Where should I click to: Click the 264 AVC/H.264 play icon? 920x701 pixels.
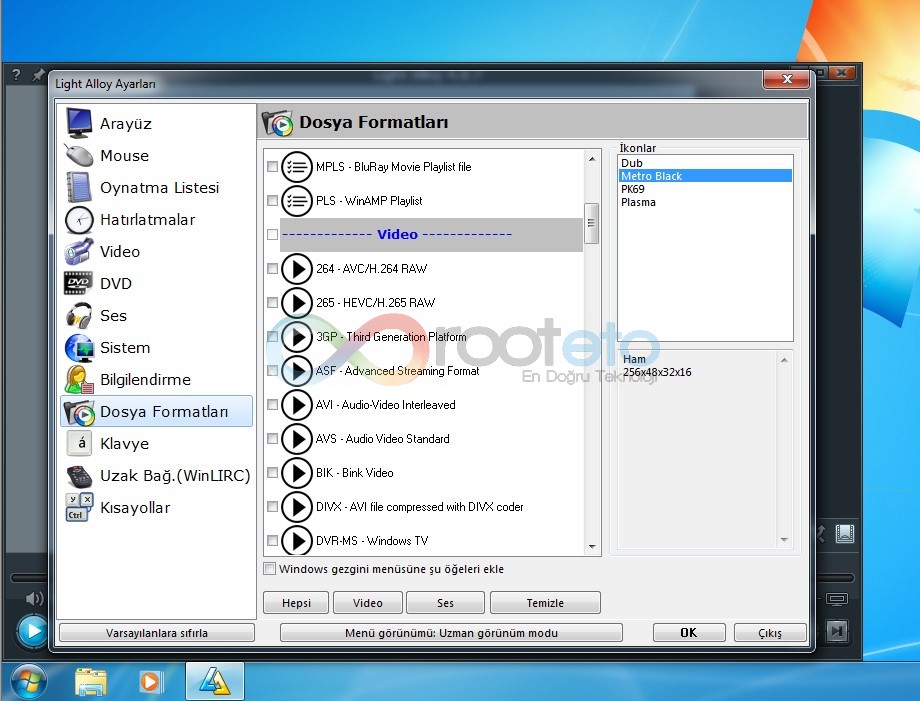click(x=297, y=269)
